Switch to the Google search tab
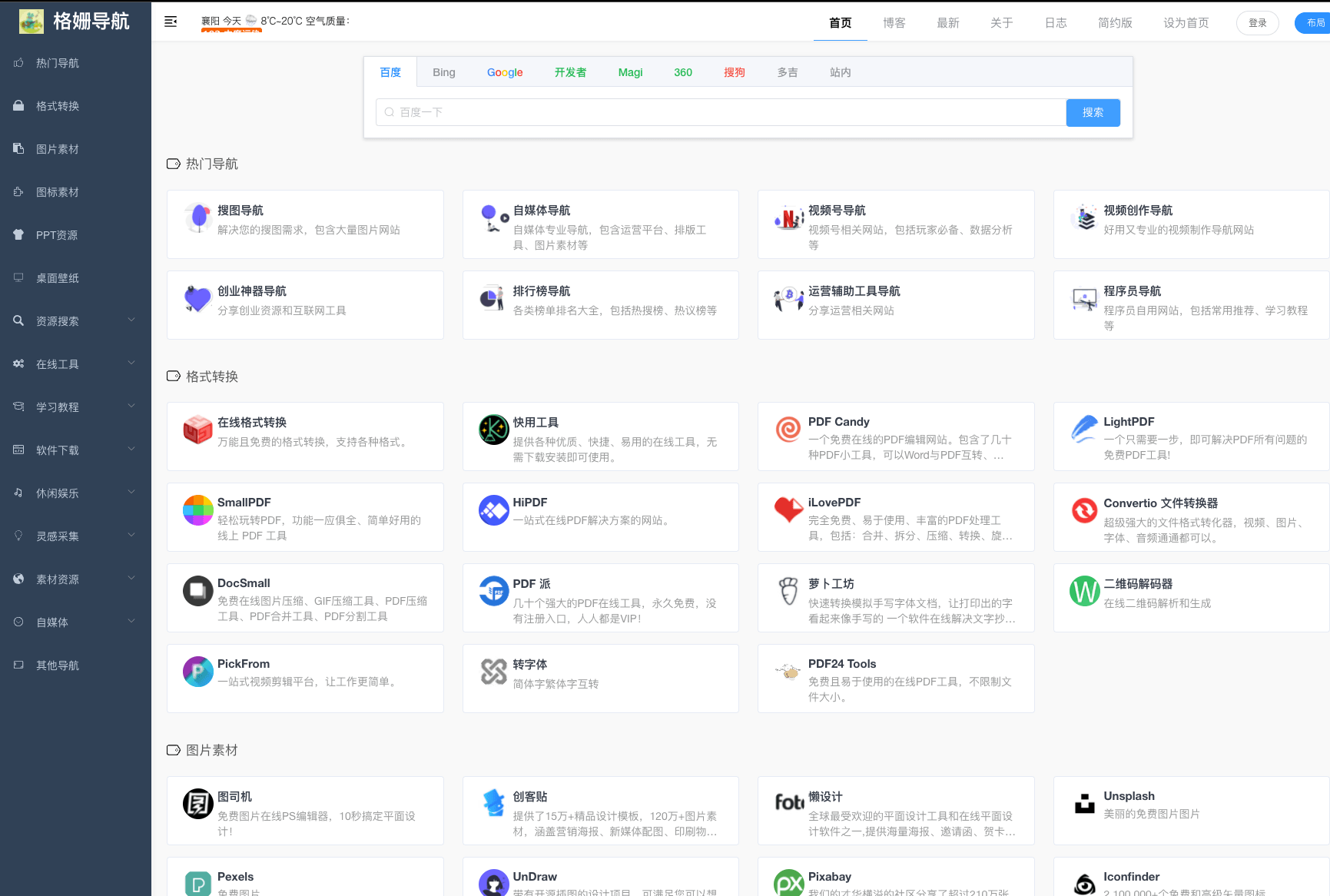This screenshot has height=896, width=1330. [505, 72]
